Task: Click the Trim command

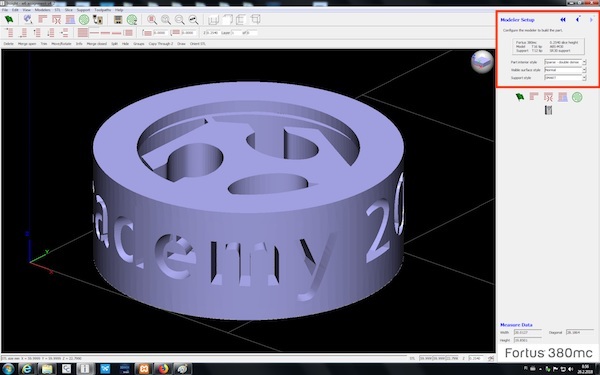Action: [x=44, y=44]
